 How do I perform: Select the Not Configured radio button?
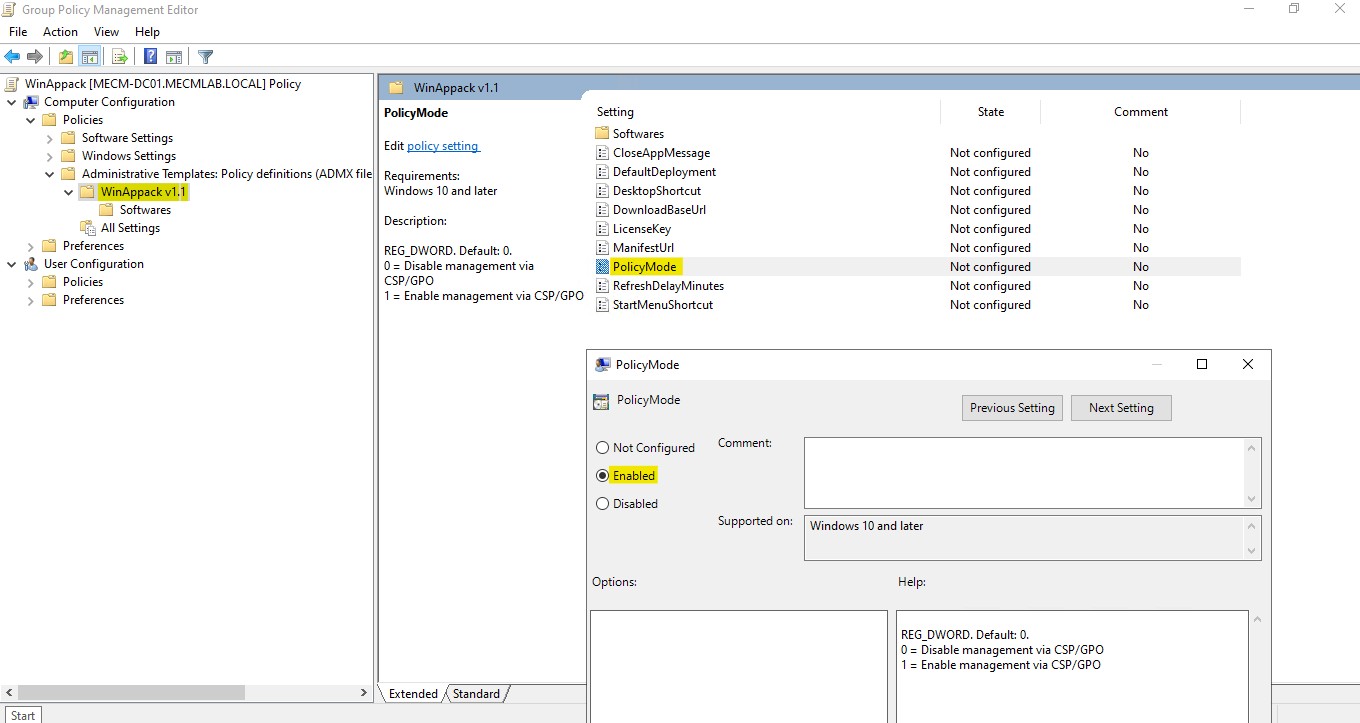pyautogui.click(x=603, y=447)
